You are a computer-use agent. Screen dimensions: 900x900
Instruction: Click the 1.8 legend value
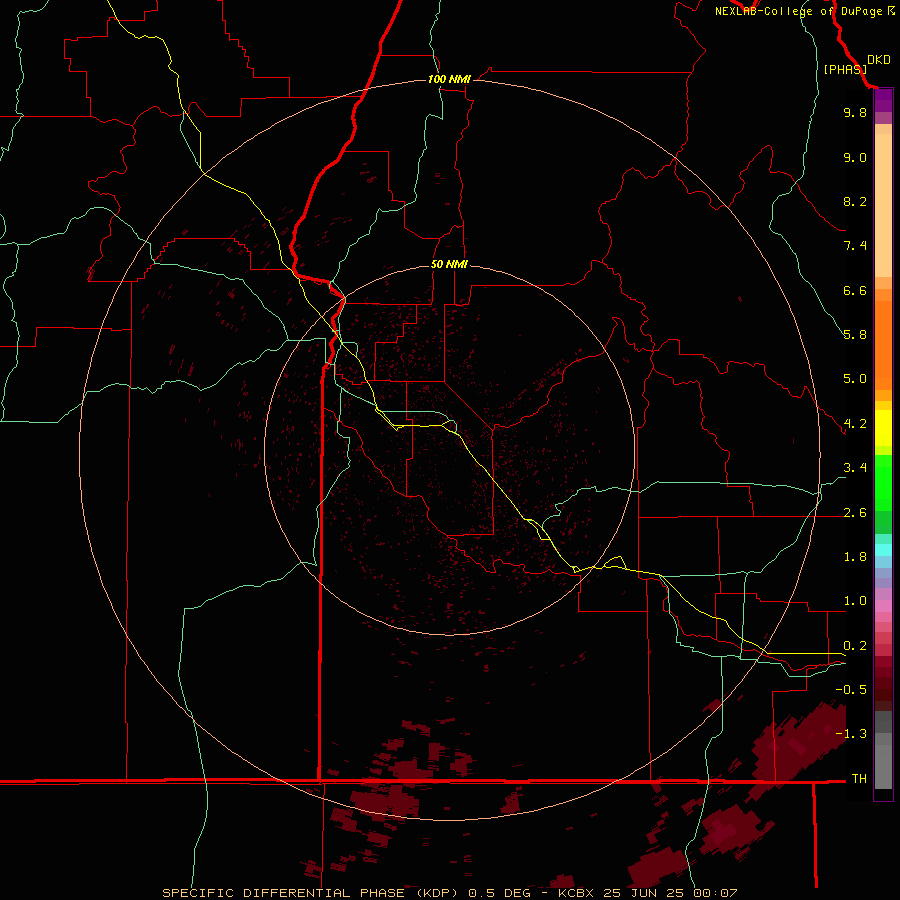855,557
